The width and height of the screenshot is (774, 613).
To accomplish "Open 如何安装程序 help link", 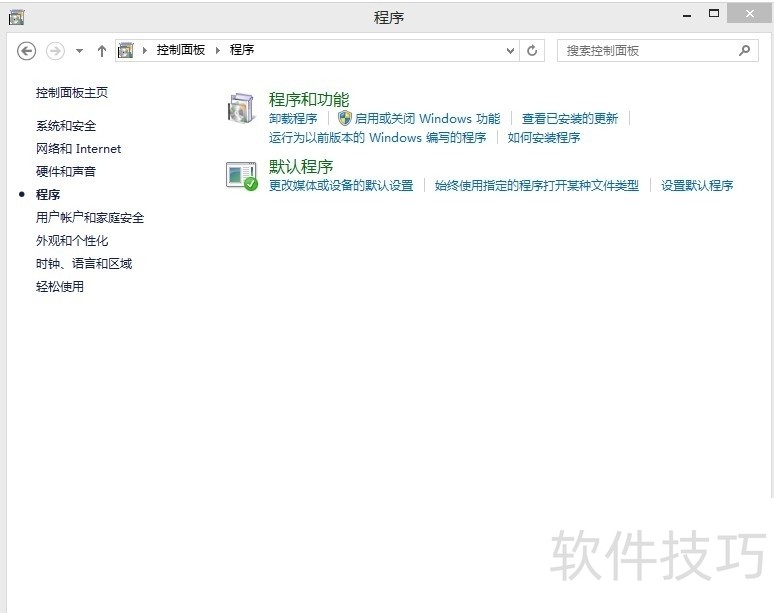I will [544, 137].
